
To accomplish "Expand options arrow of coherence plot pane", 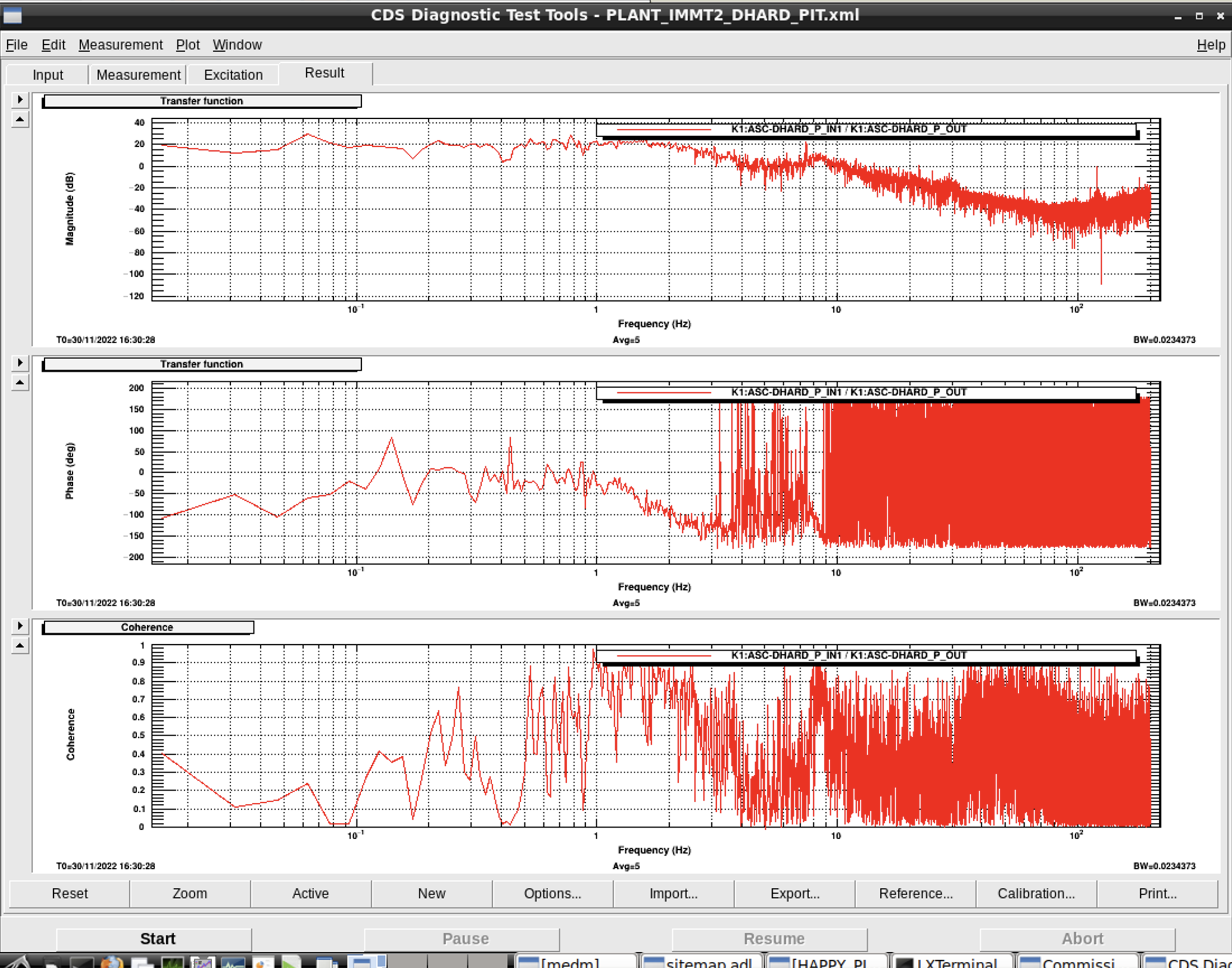I will (20, 626).
